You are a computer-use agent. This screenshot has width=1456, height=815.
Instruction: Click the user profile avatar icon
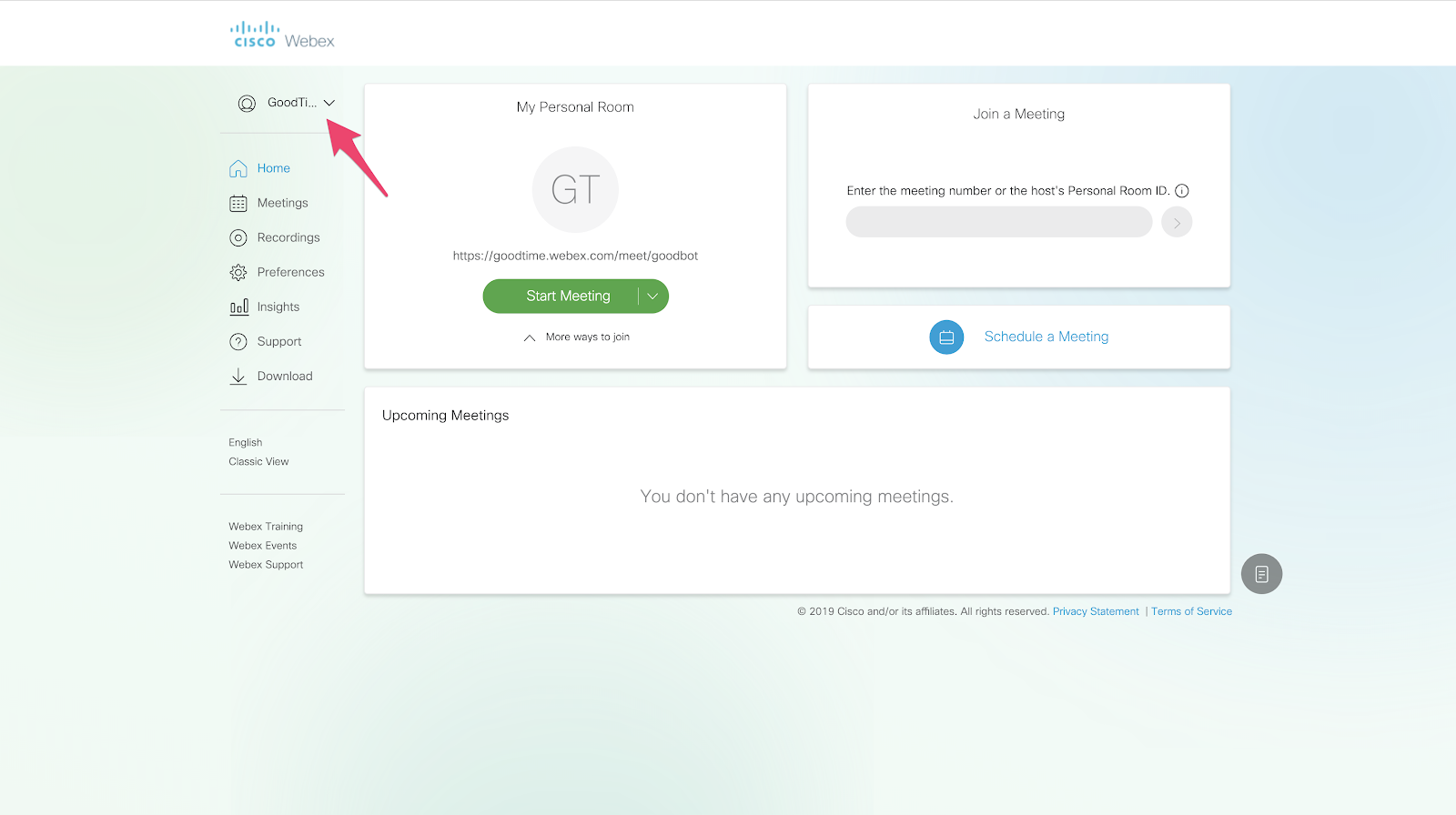tap(247, 104)
